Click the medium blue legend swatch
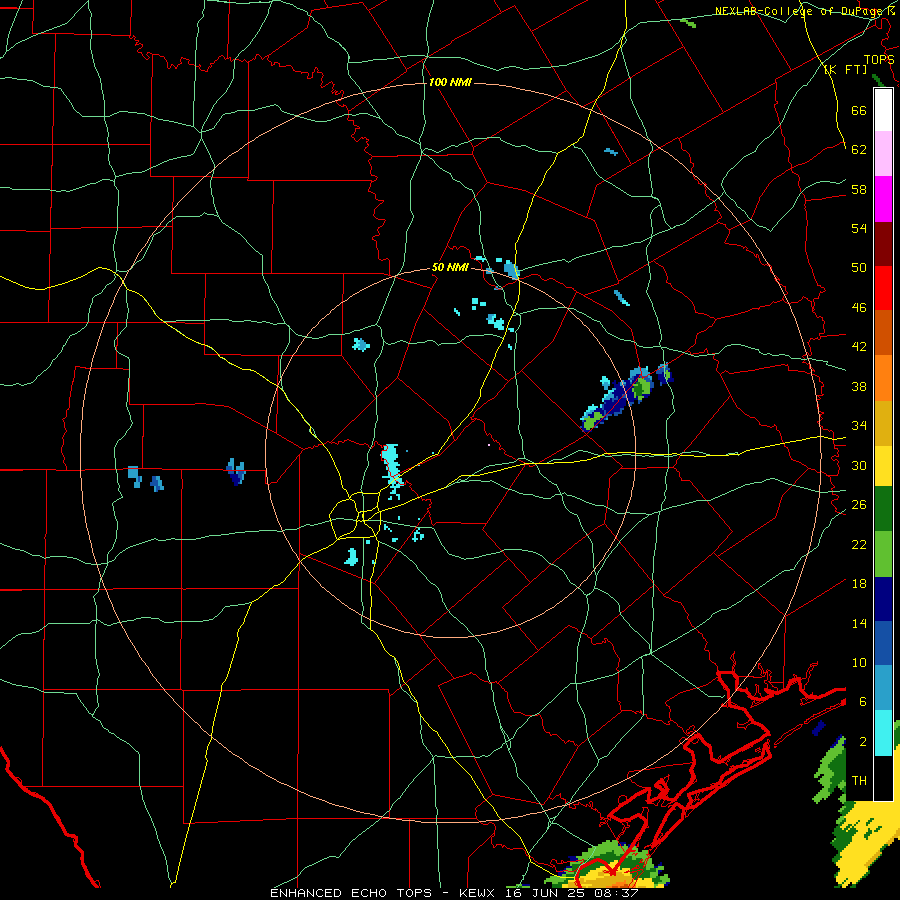Screen dimensions: 900x900 click(883, 643)
